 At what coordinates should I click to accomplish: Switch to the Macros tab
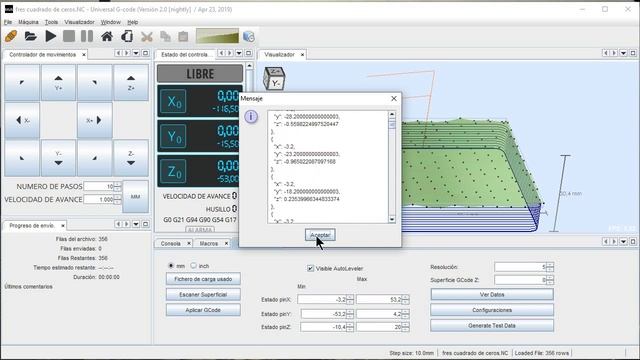[209, 243]
